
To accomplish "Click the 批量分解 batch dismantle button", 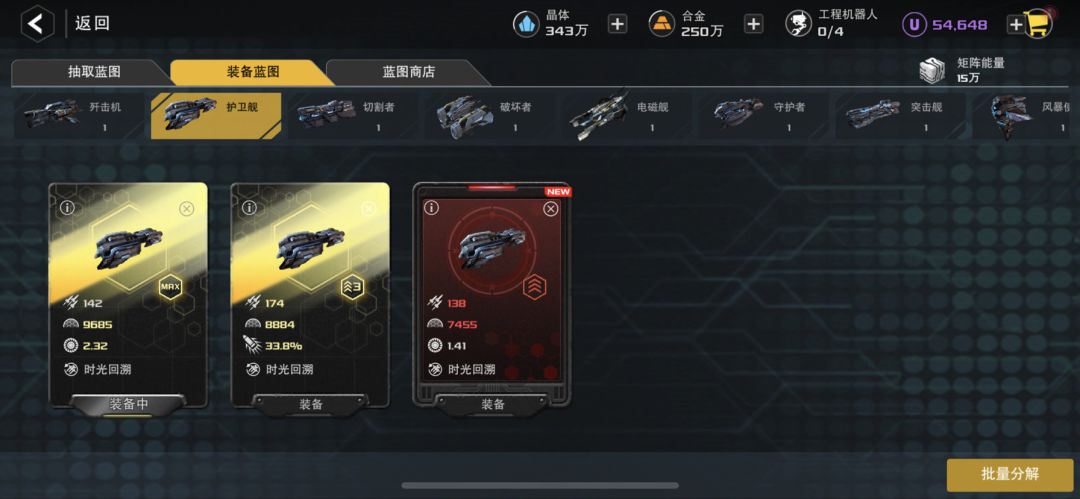I will point(1010,474).
